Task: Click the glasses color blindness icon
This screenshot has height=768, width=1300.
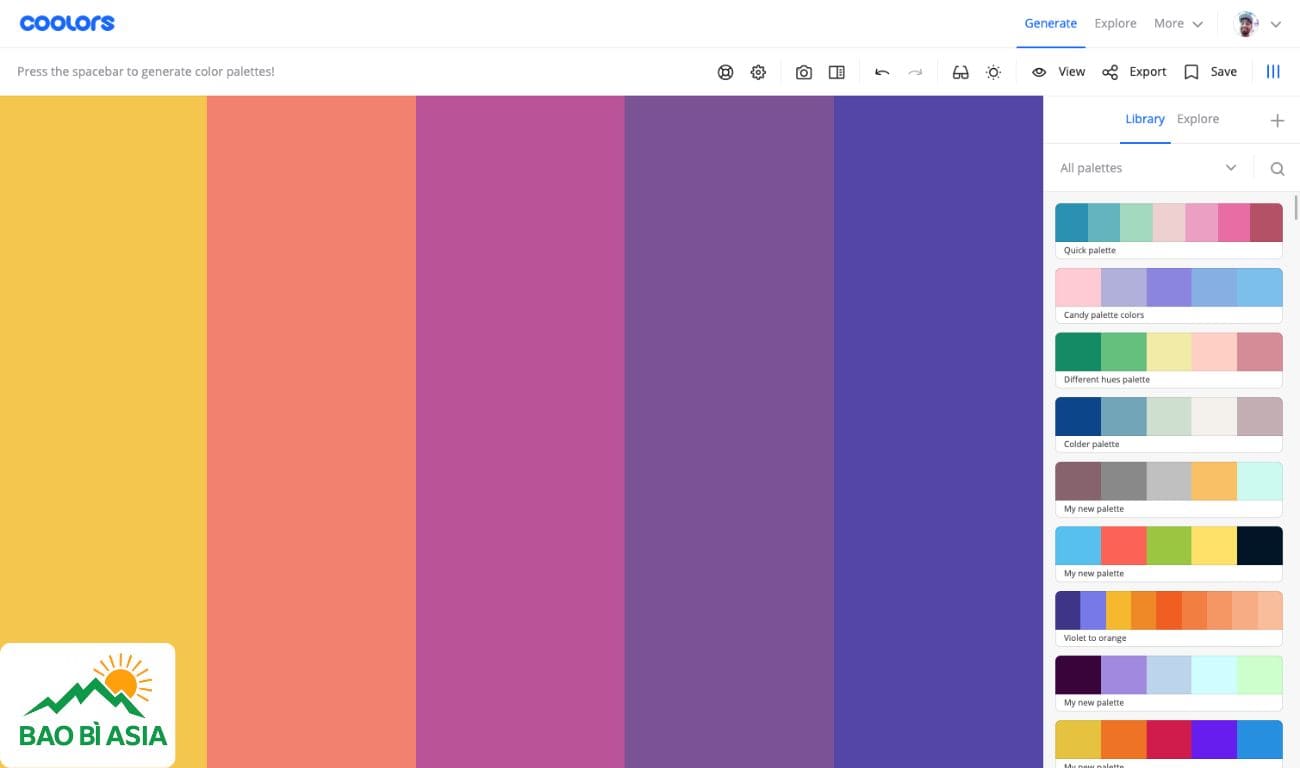Action: [960, 72]
